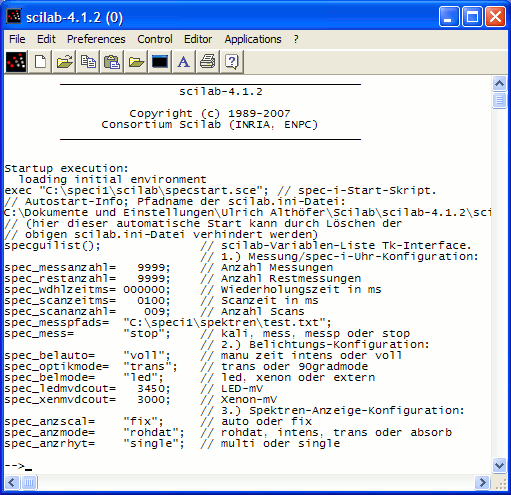The width and height of the screenshot is (511, 495).
Task: Click the line "specguilist();"
Action: [52, 246]
